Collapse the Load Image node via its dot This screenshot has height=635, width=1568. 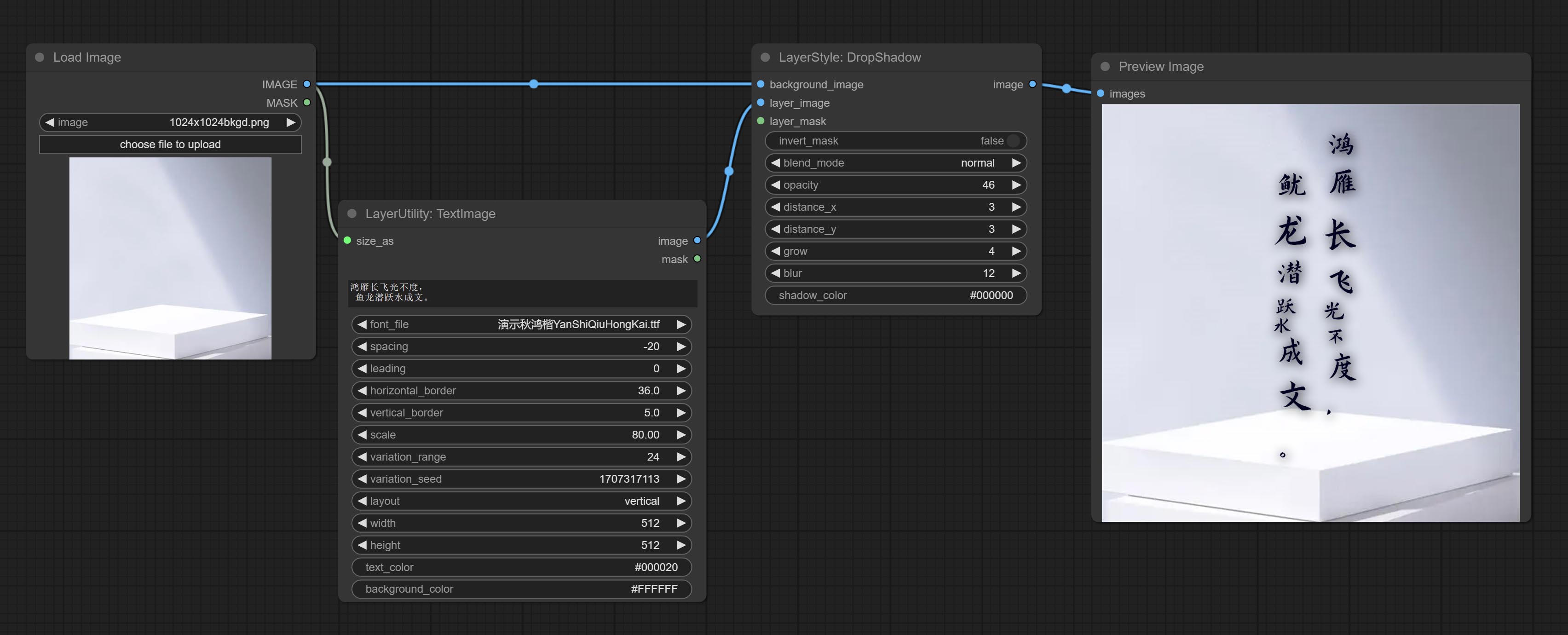[40, 57]
